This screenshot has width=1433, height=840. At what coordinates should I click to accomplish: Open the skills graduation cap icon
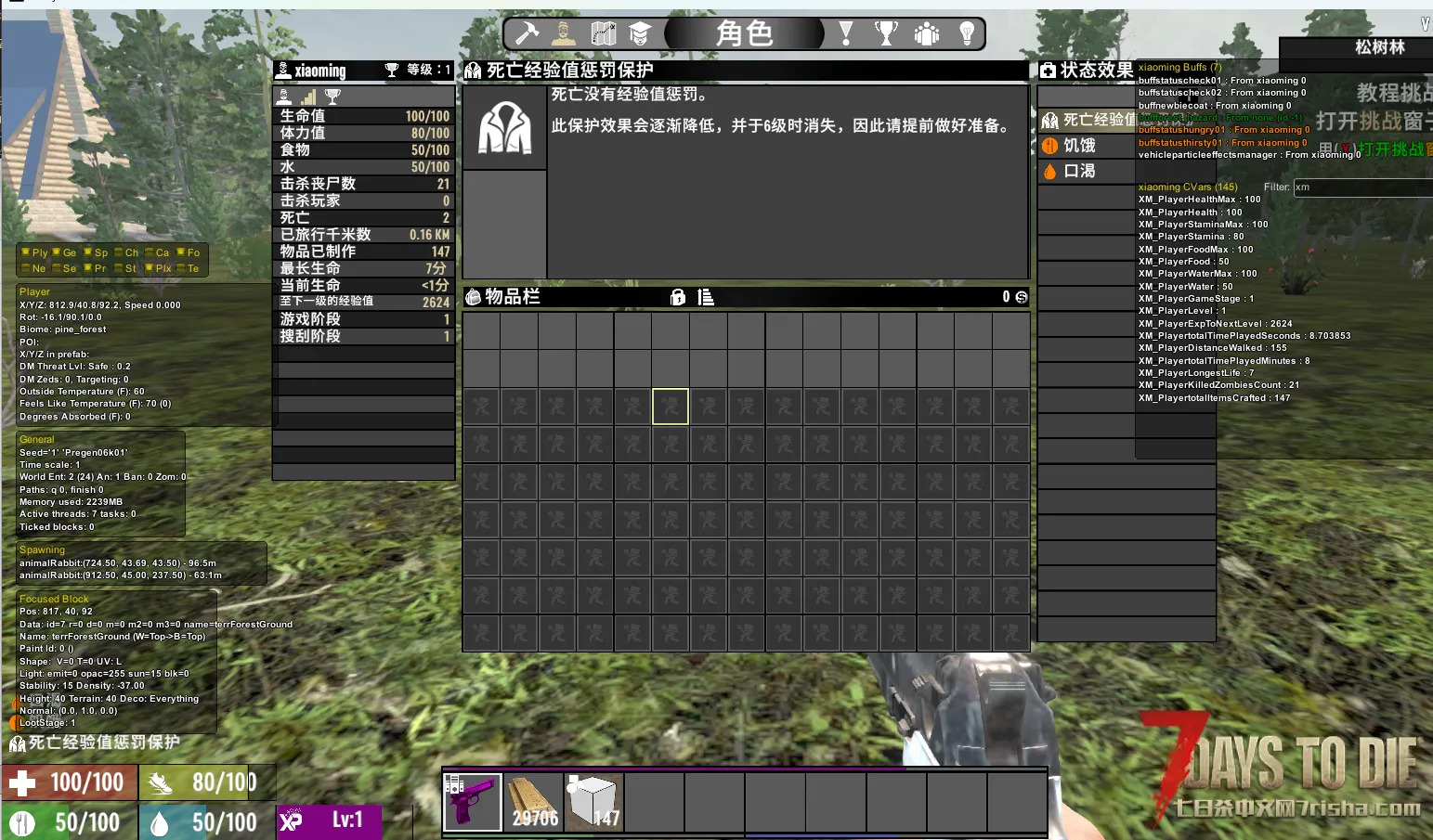640,34
